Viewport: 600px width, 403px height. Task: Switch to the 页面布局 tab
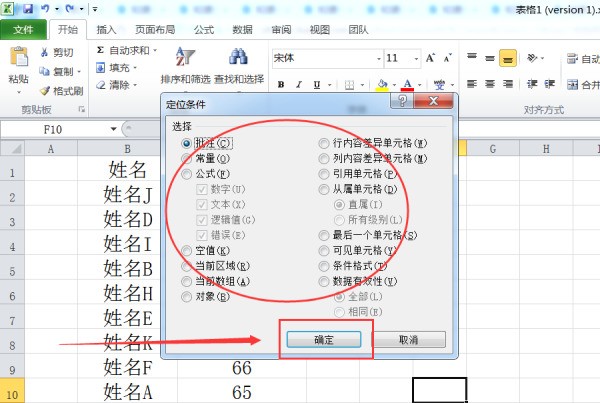tap(155, 30)
